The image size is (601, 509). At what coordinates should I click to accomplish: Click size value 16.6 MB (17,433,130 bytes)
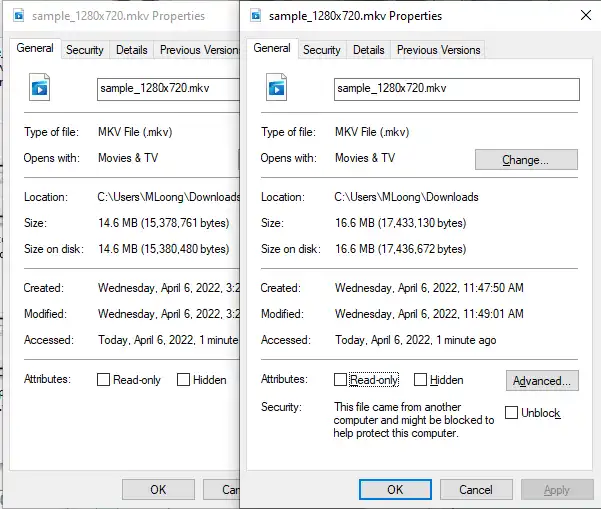[401, 223]
